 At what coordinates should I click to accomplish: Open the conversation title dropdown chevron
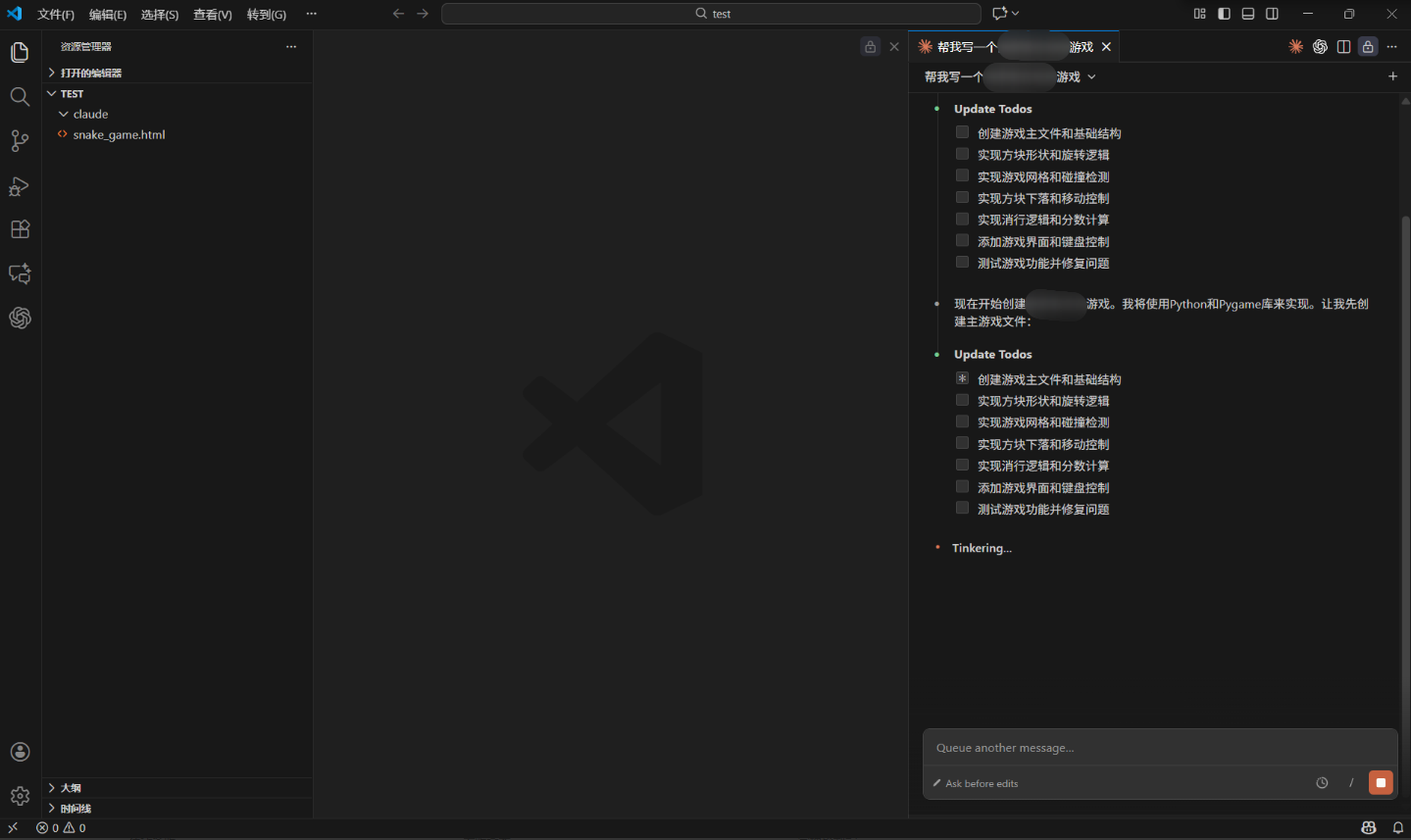pos(1091,76)
